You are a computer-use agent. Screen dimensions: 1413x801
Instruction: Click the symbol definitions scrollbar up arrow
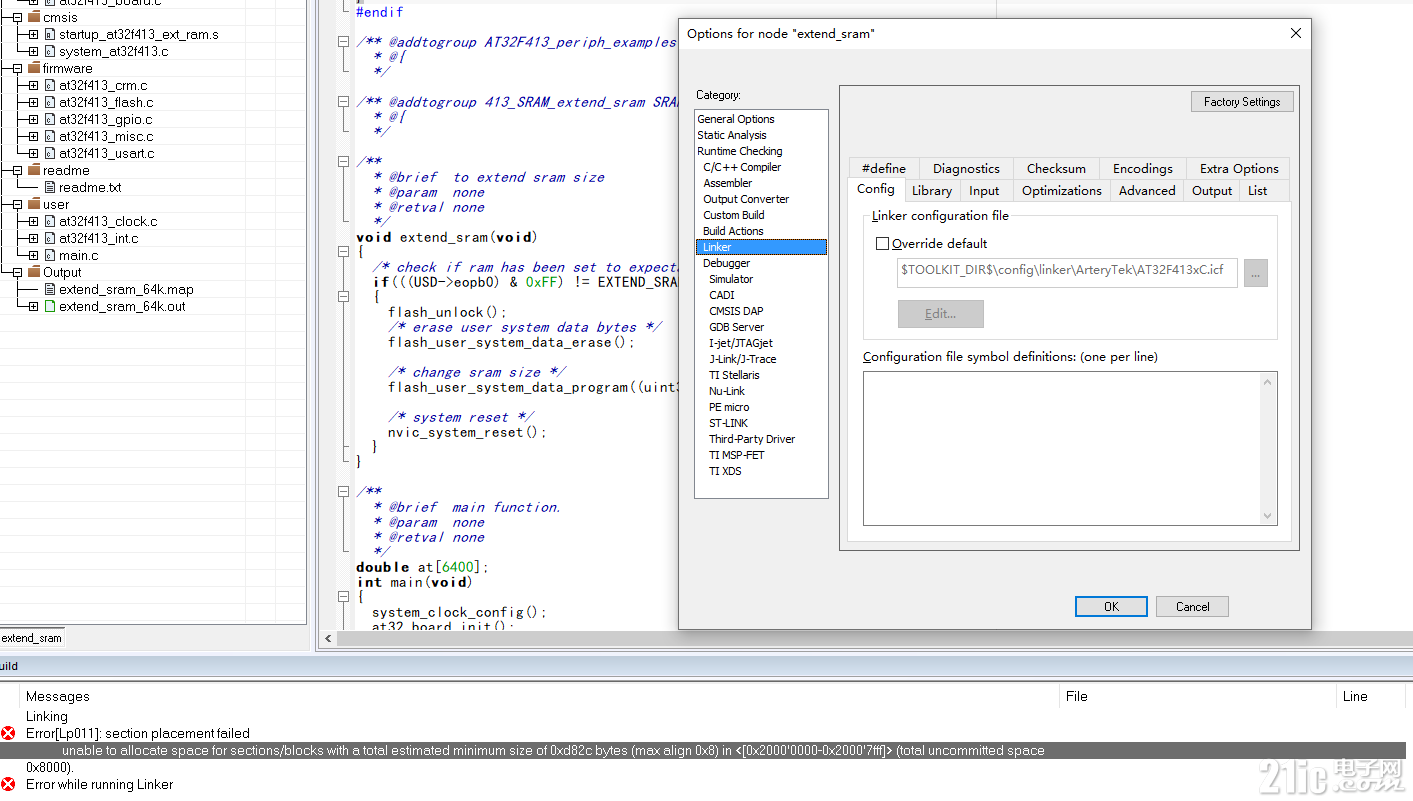tap(1268, 380)
